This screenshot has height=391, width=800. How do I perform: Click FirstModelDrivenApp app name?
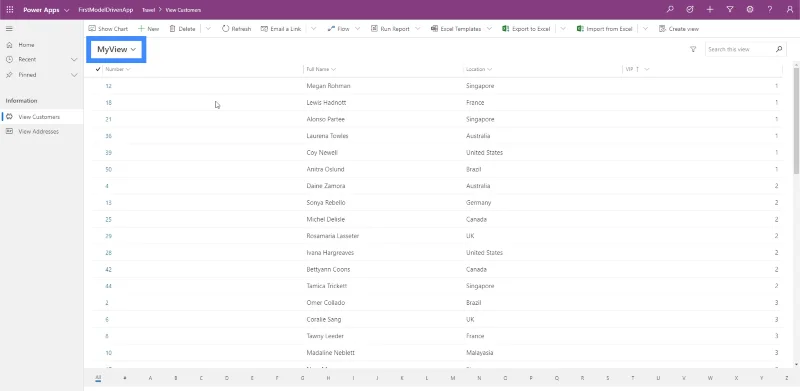coord(106,10)
